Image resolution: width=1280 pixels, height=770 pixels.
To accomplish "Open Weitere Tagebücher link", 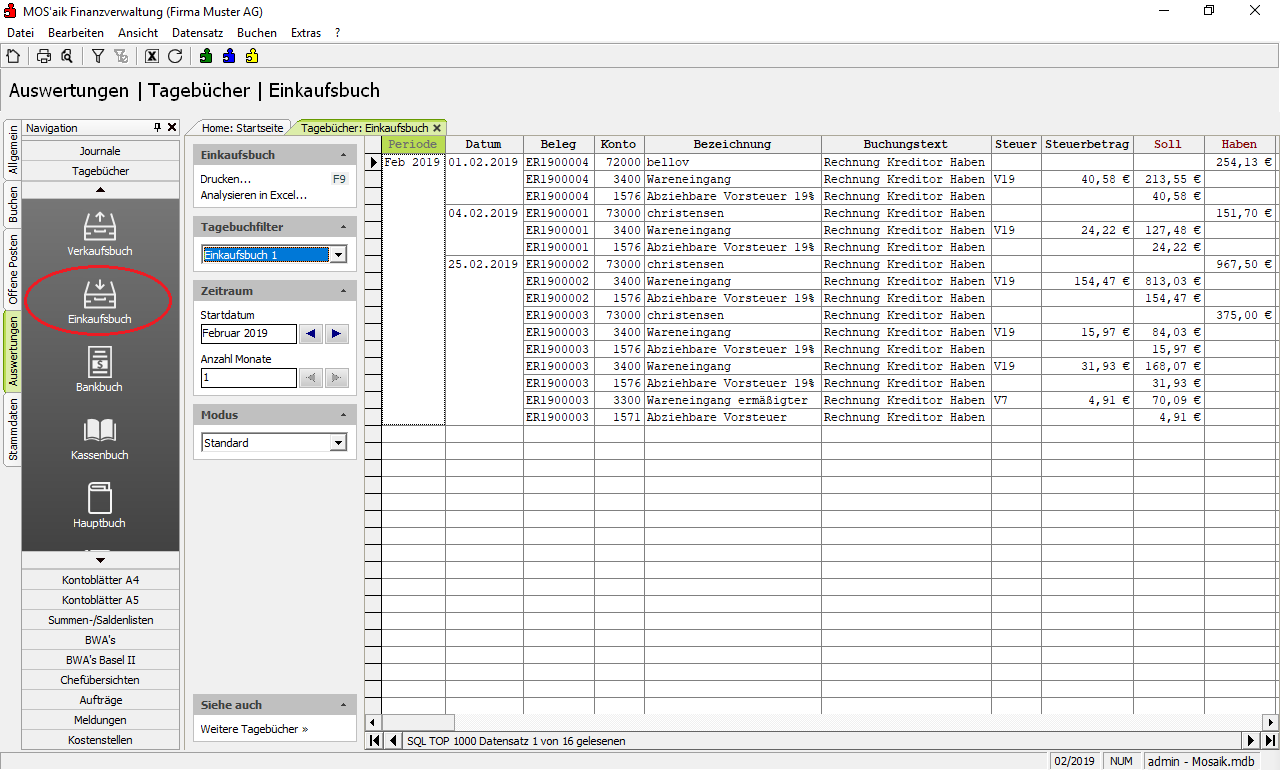I will pos(254,729).
